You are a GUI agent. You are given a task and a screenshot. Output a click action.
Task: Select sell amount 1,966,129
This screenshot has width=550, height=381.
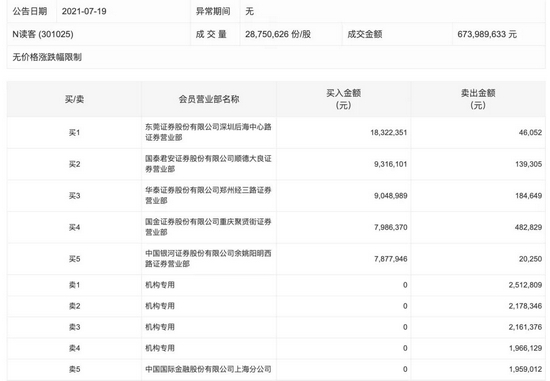click(x=525, y=348)
